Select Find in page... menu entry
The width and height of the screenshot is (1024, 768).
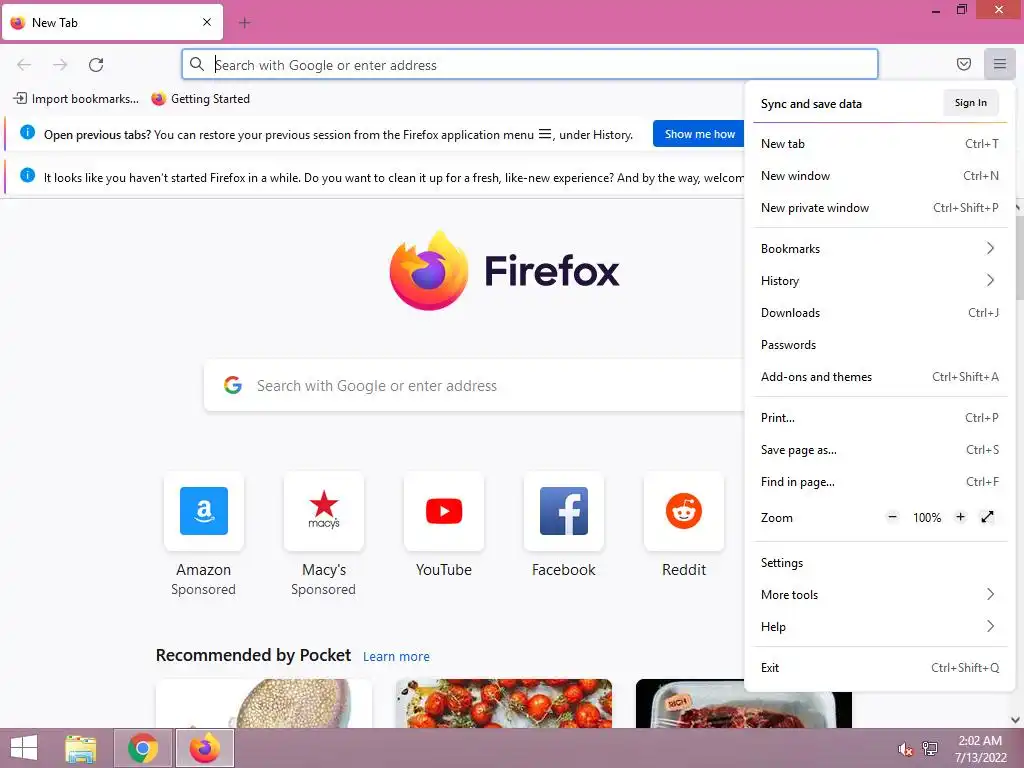tap(879, 481)
